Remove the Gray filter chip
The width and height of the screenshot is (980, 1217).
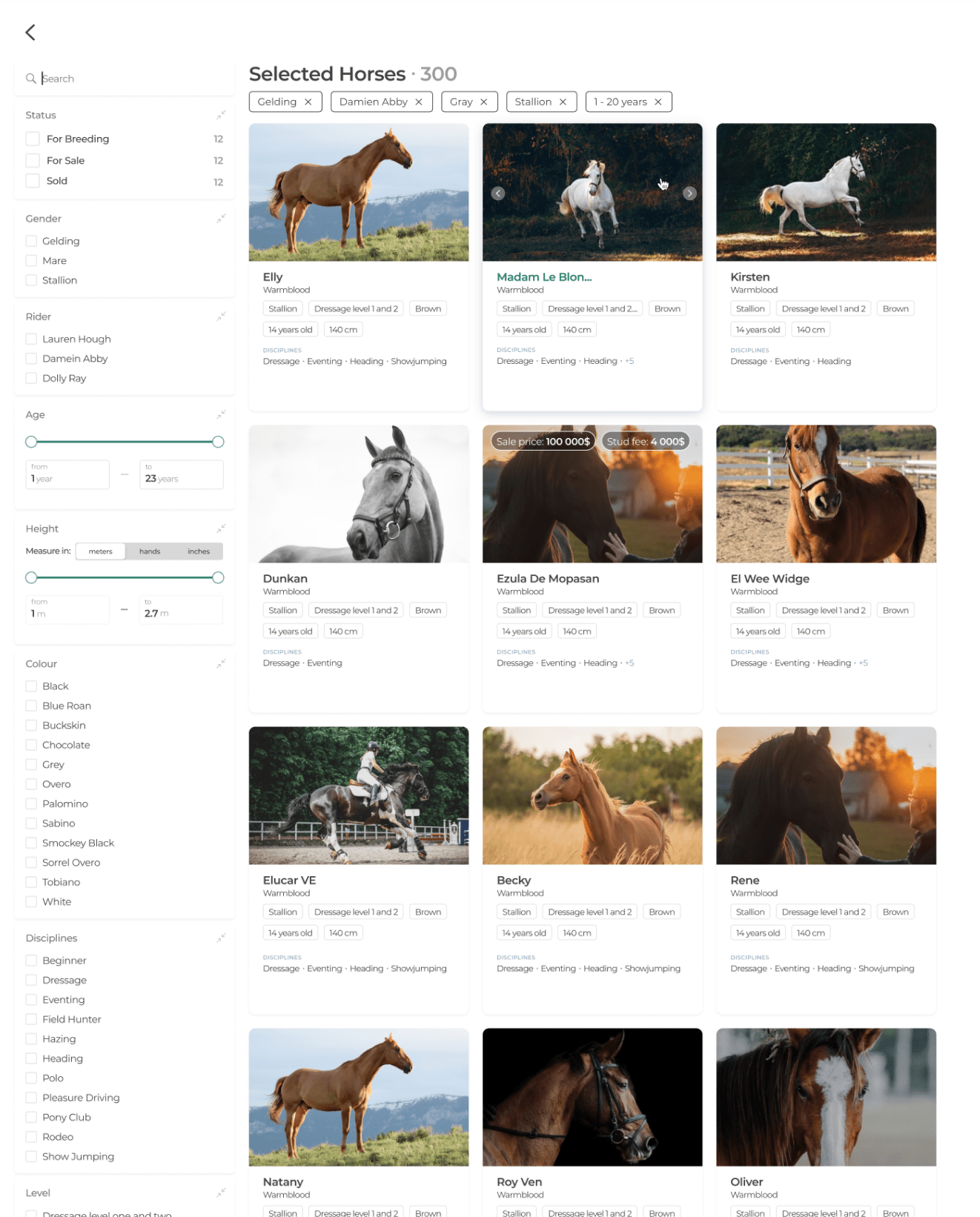[x=484, y=102]
